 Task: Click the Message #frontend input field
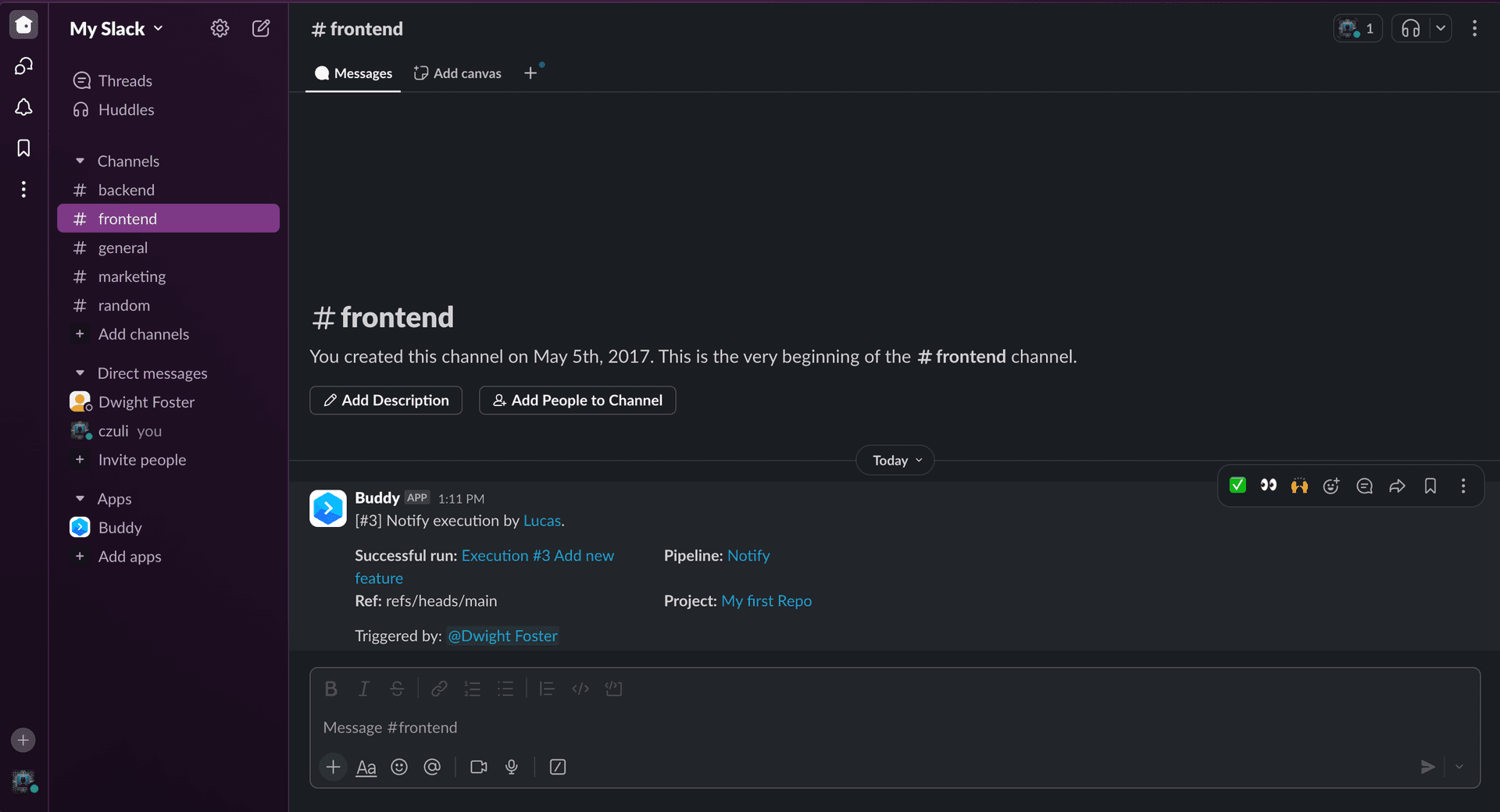(x=859, y=728)
